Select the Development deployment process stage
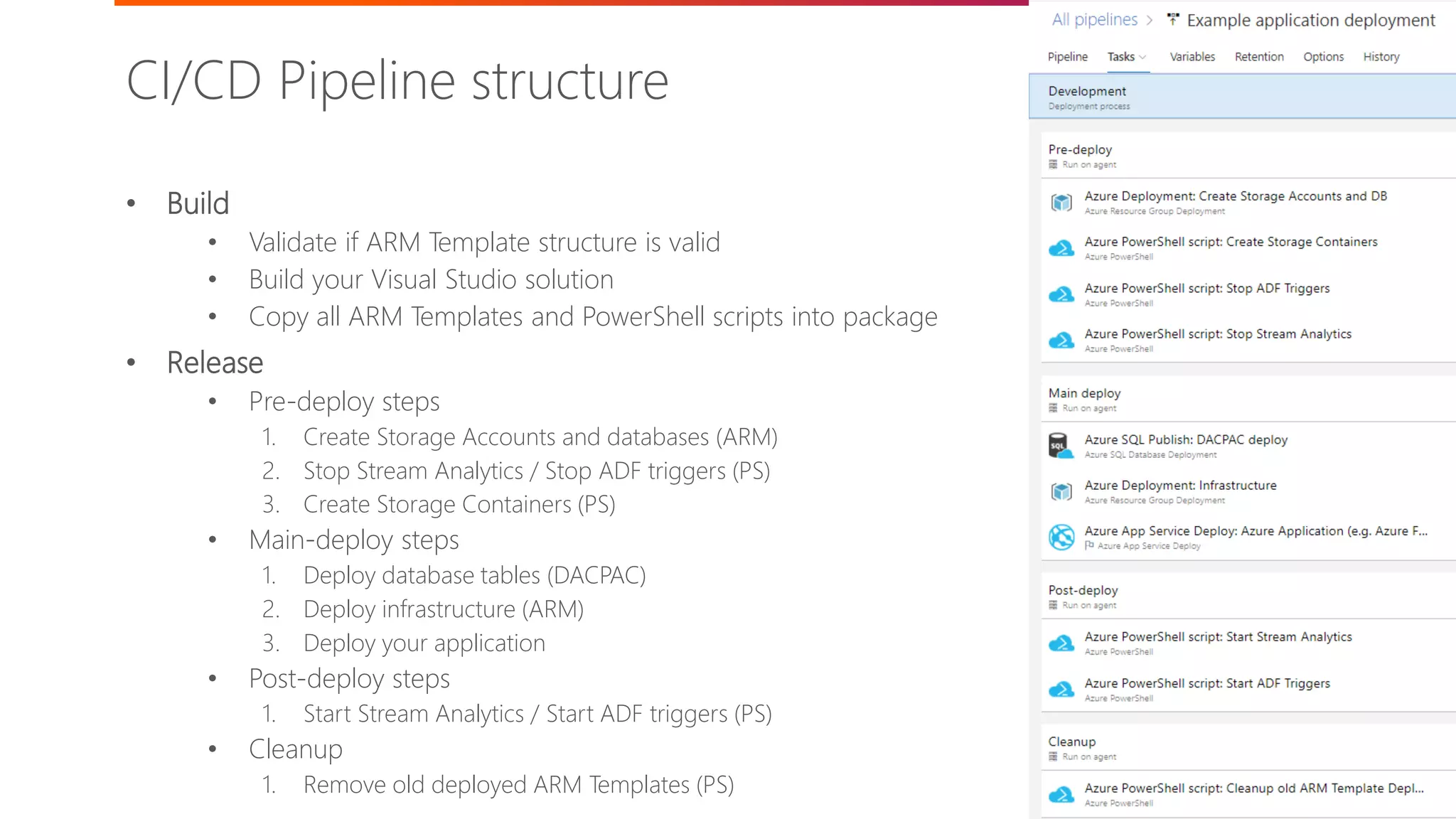 (x=1242, y=97)
